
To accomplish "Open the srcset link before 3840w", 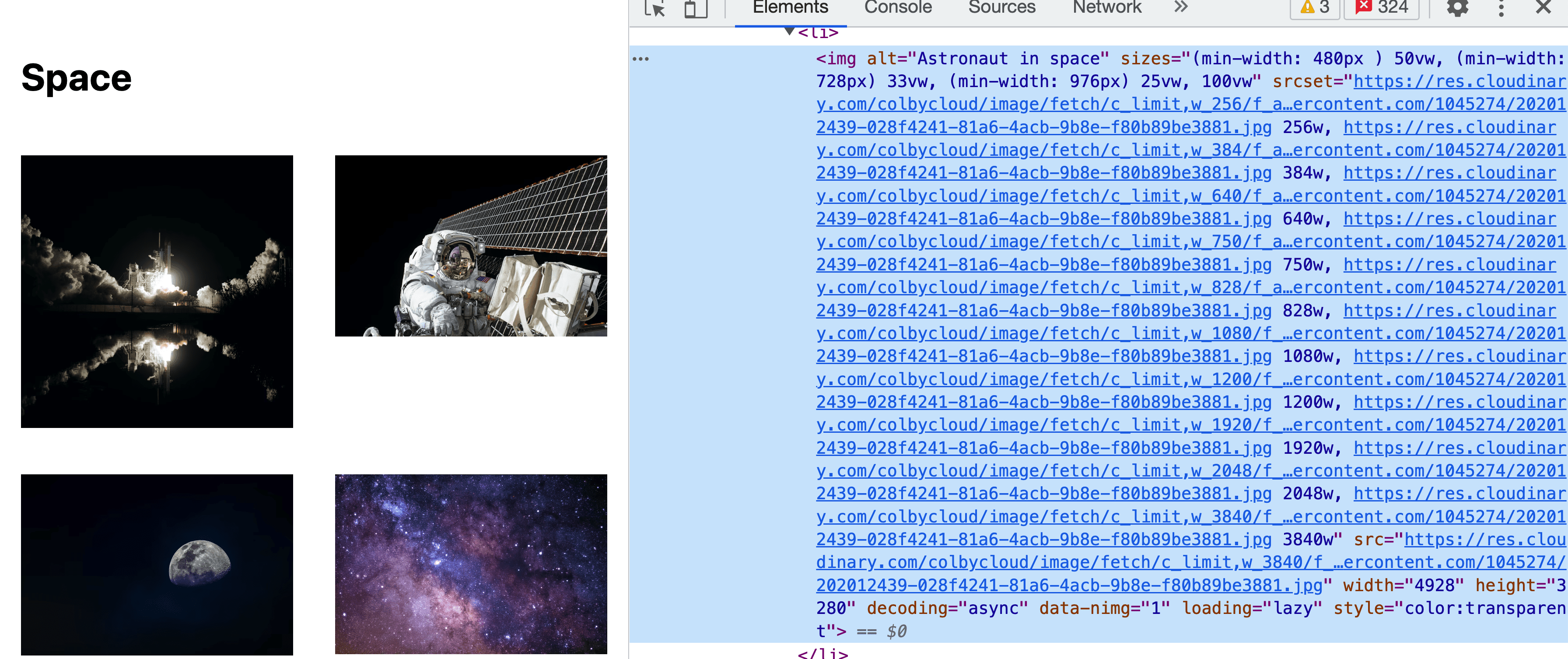I will click(1190, 516).
